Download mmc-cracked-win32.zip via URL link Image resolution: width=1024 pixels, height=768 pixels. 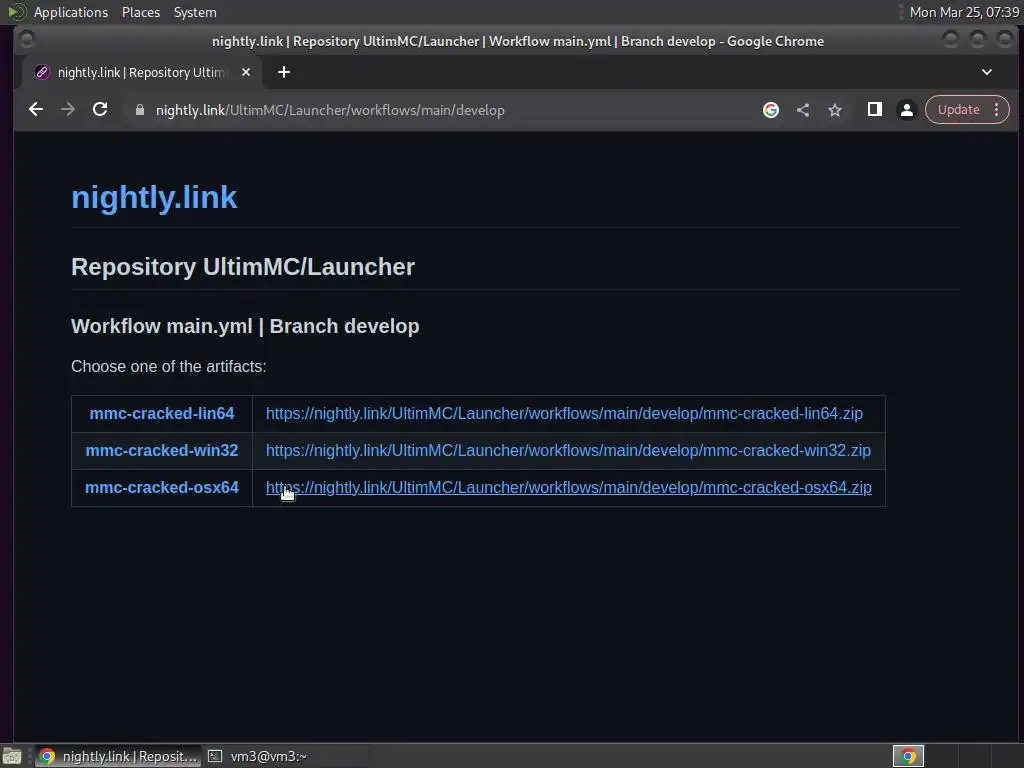click(568, 451)
